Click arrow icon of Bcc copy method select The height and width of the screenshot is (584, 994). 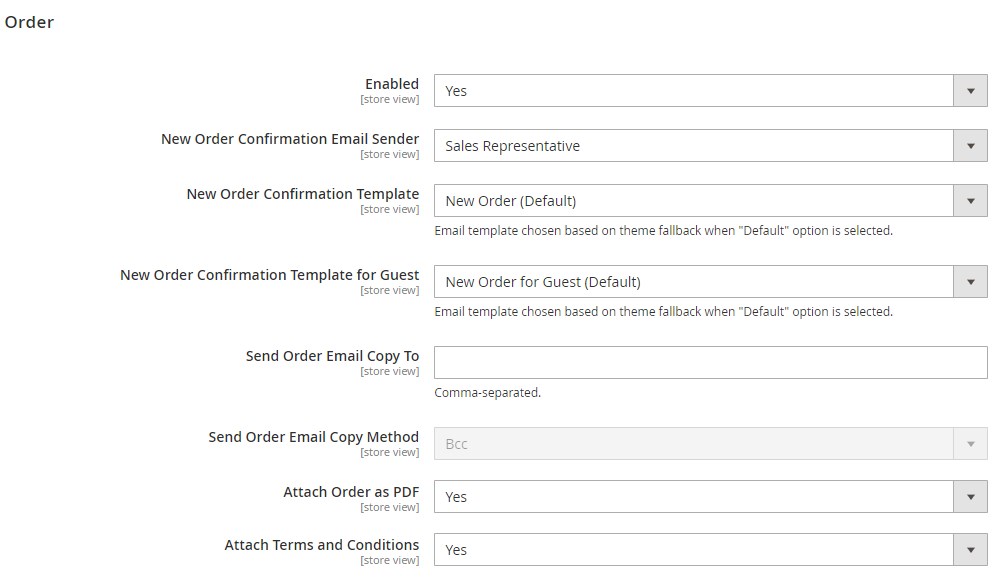click(970, 444)
